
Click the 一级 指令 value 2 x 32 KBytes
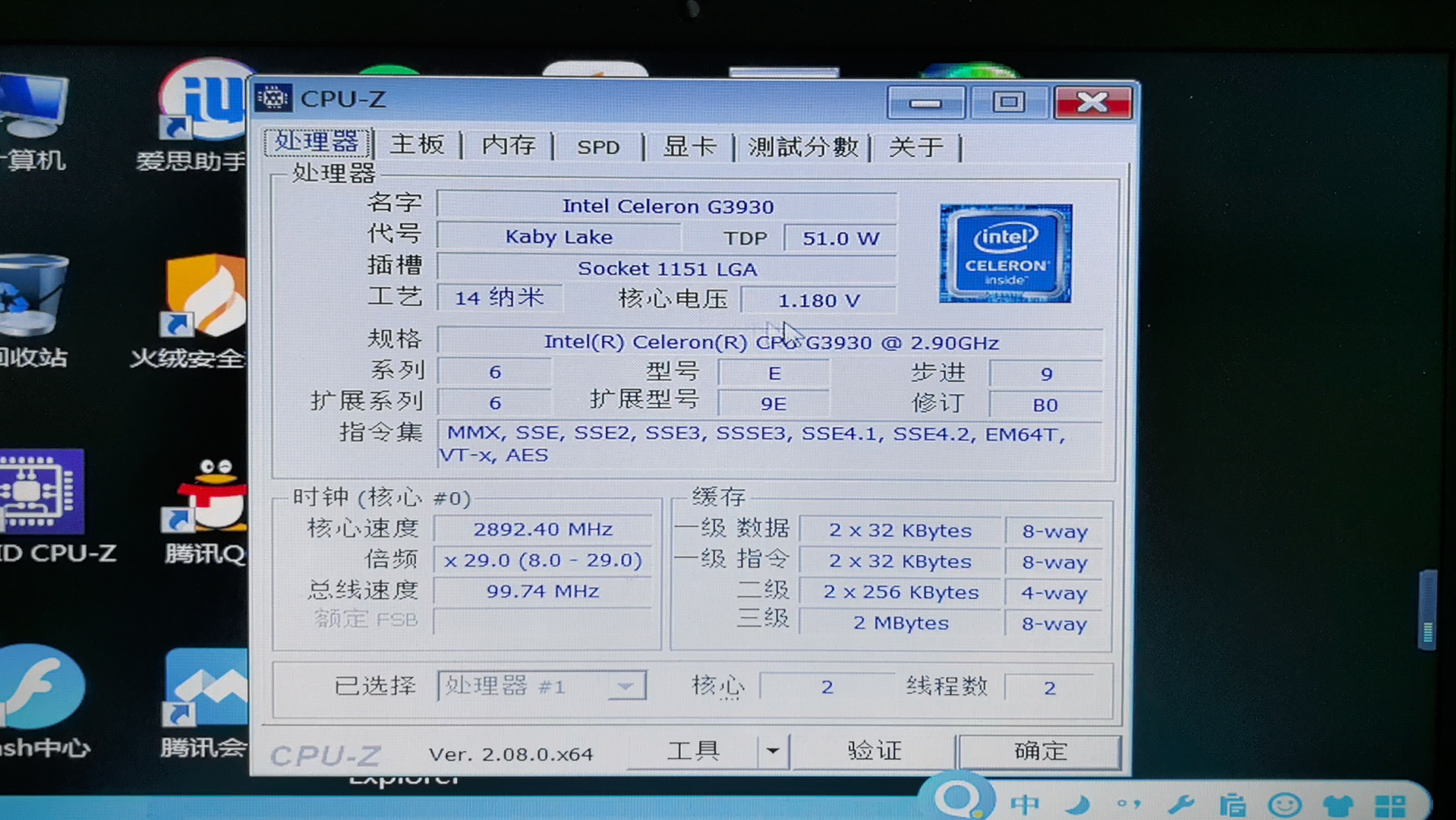tap(900, 561)
